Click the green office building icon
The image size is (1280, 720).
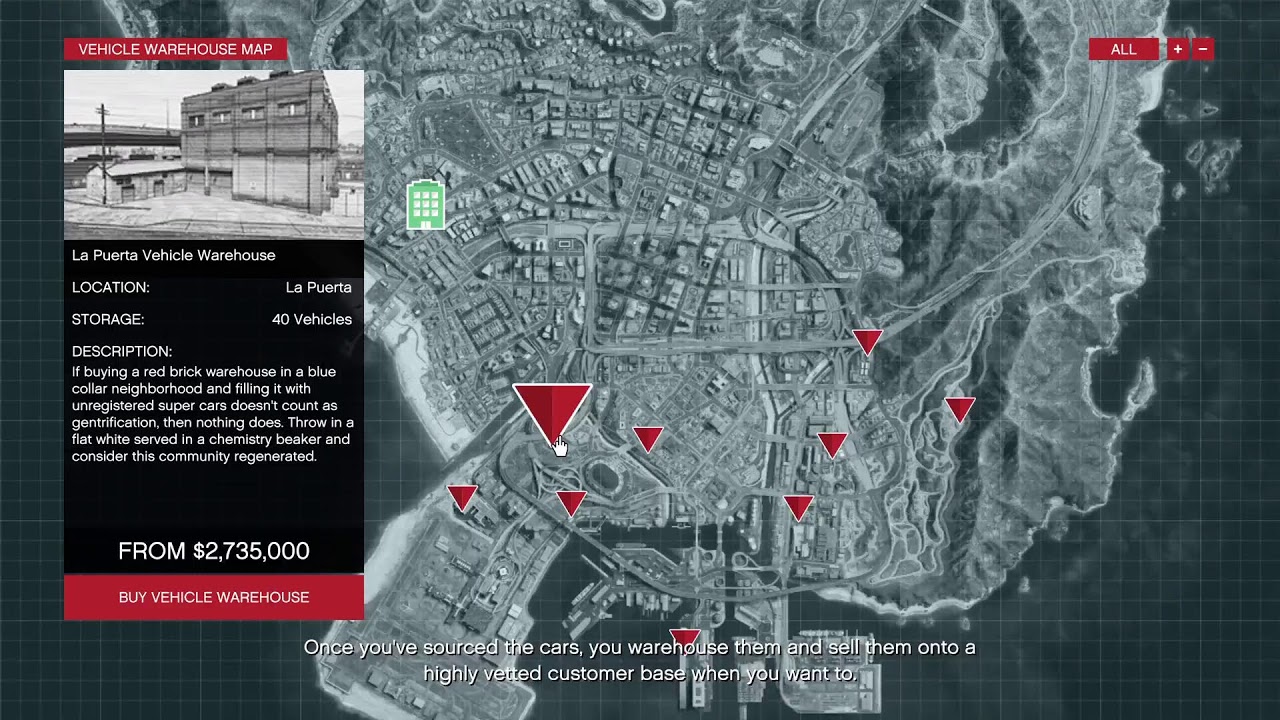(x=425, y=205)
